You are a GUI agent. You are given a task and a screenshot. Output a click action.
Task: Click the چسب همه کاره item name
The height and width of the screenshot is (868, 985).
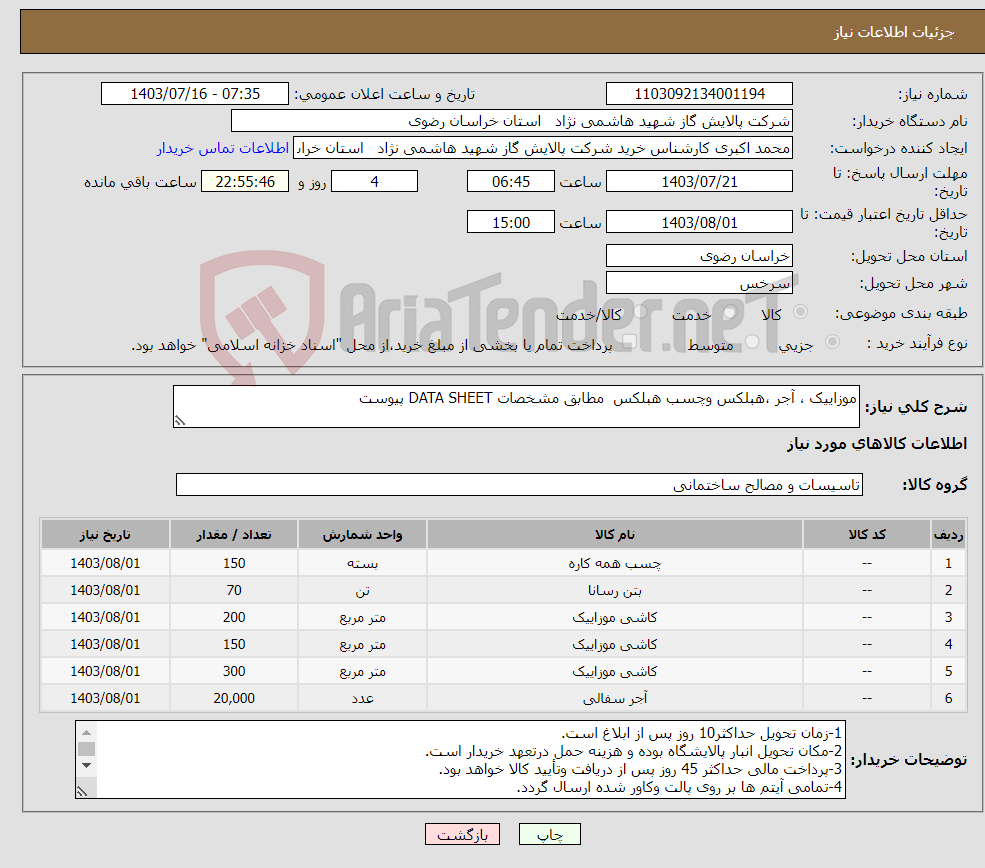614,563
